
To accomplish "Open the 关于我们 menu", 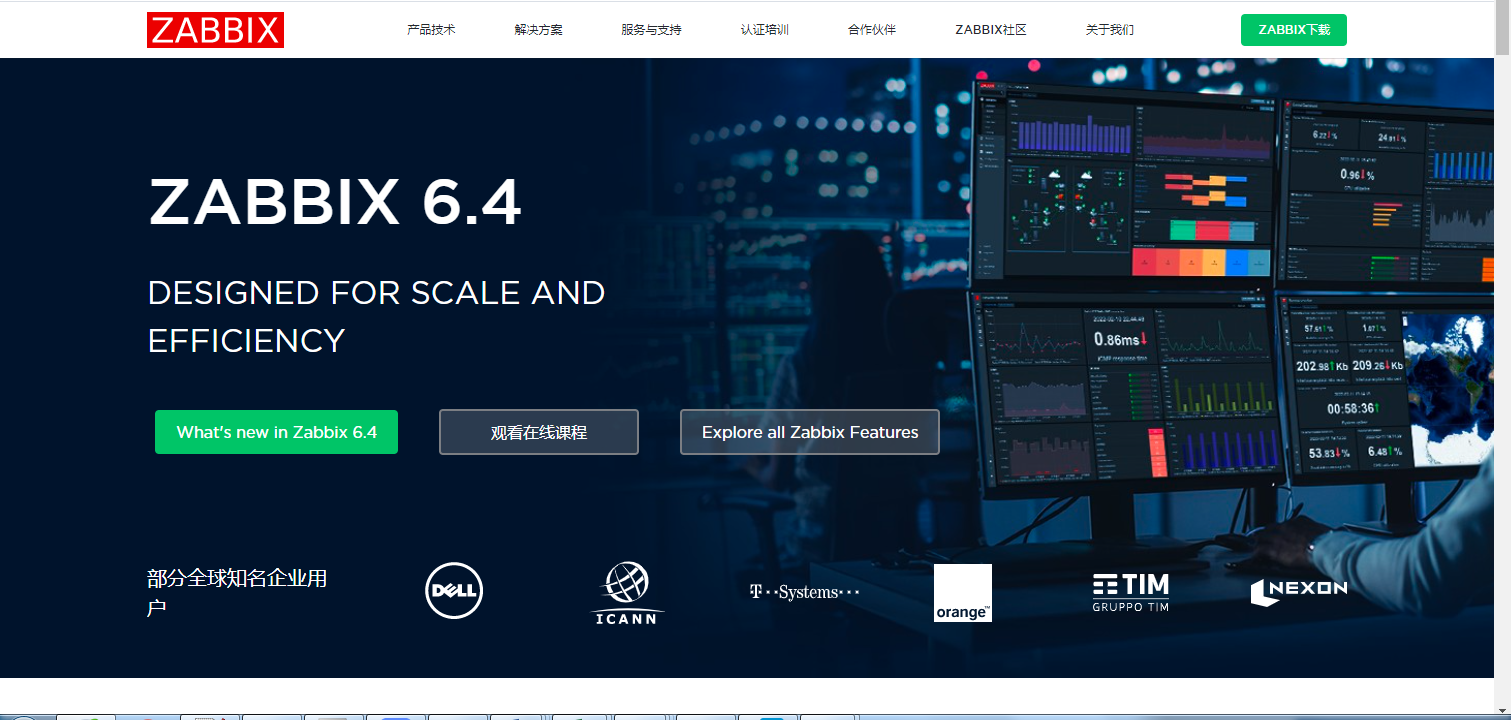I will (1110, 30).
